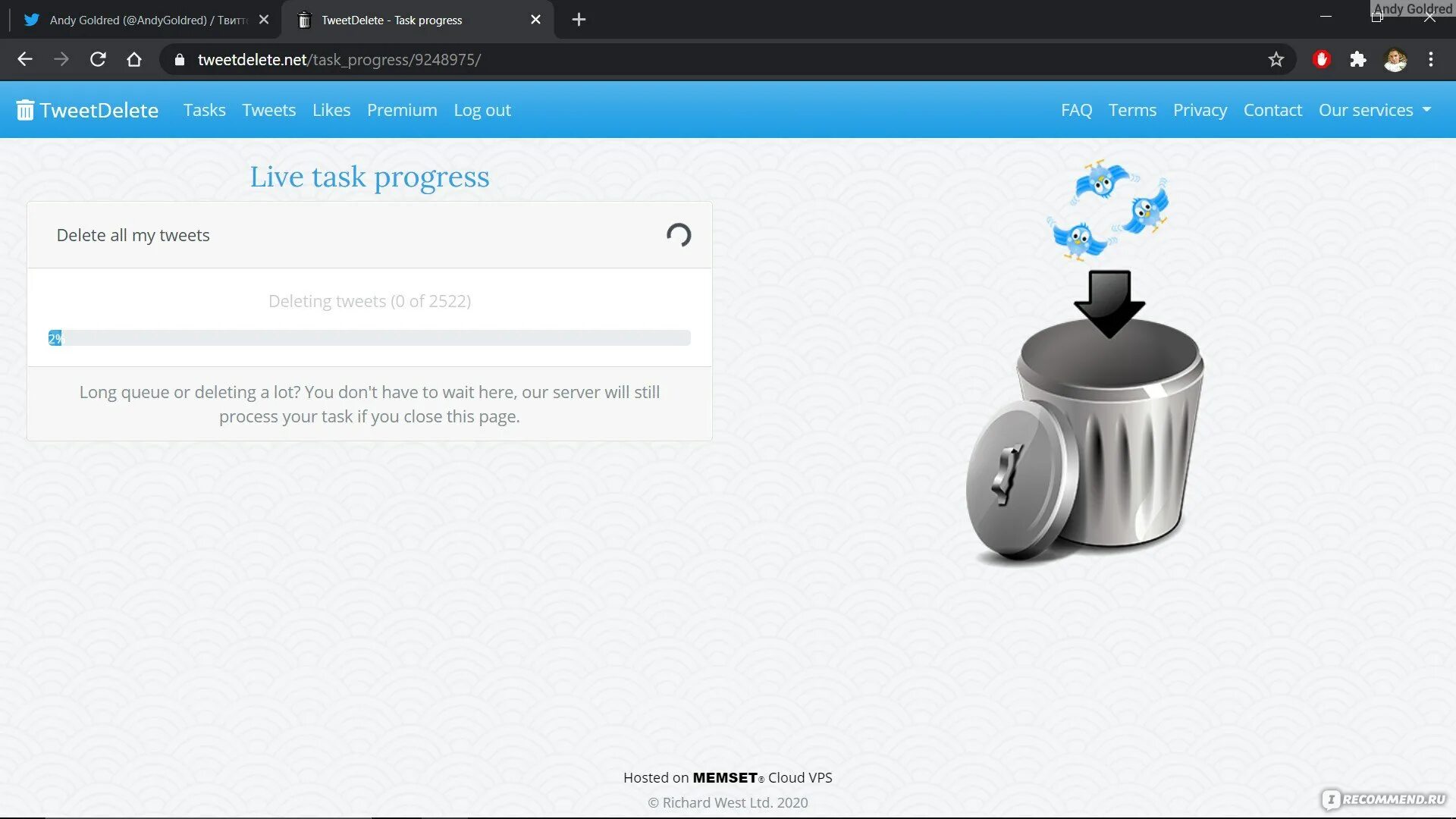This screenshot has width=1456, height=819.
Task: Click the deletion progress bar
Action: (369, 338)
